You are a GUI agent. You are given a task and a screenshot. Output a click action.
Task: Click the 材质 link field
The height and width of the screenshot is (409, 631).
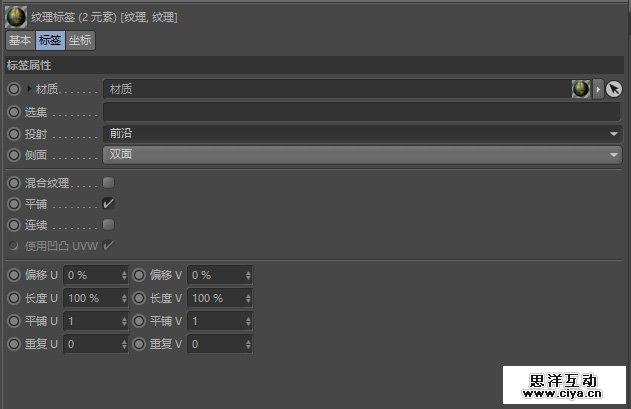coord(336,89)
